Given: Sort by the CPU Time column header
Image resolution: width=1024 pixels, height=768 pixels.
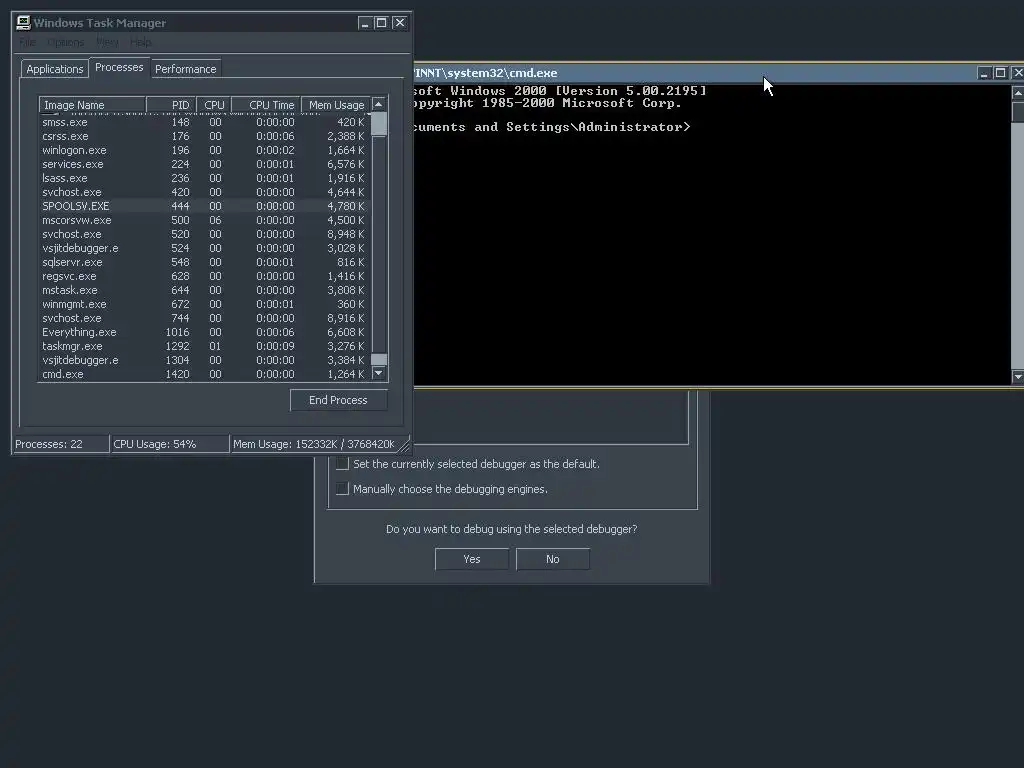Looking at the screenshot, I should (266, 105).
